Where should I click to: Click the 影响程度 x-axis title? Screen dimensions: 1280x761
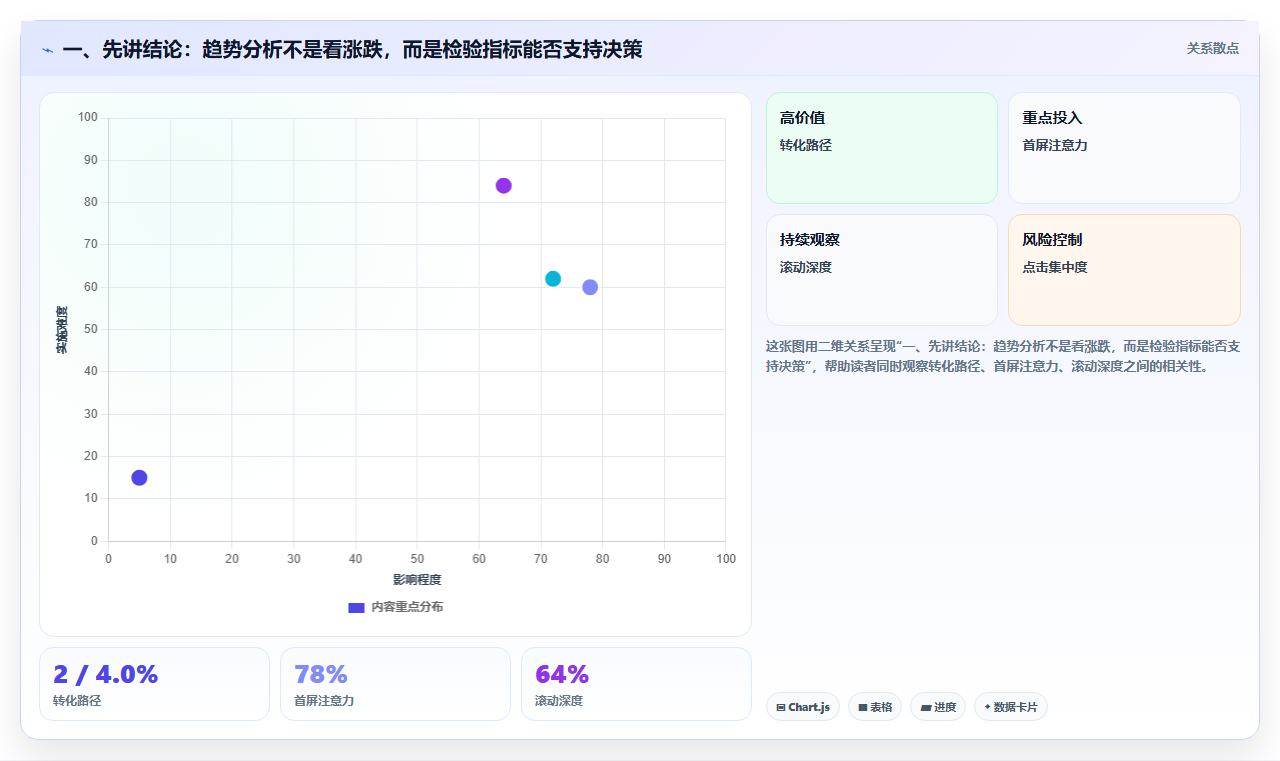point(417,580)
